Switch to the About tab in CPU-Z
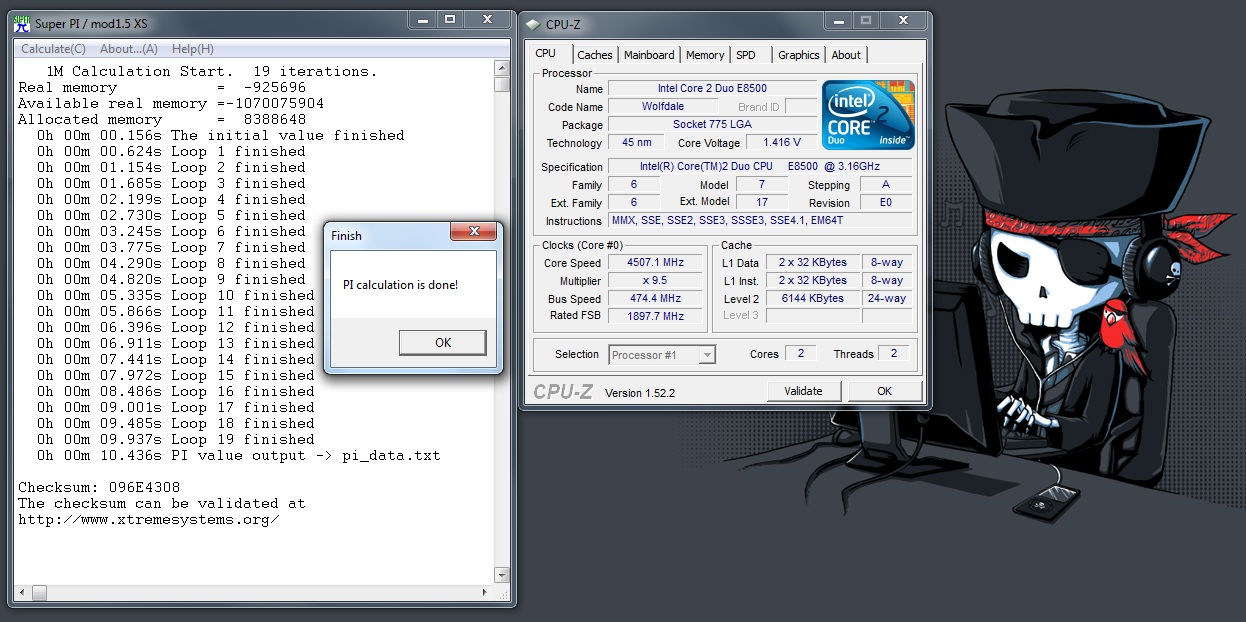Viewport: 1246px width, 622px height. pos(846,55)
